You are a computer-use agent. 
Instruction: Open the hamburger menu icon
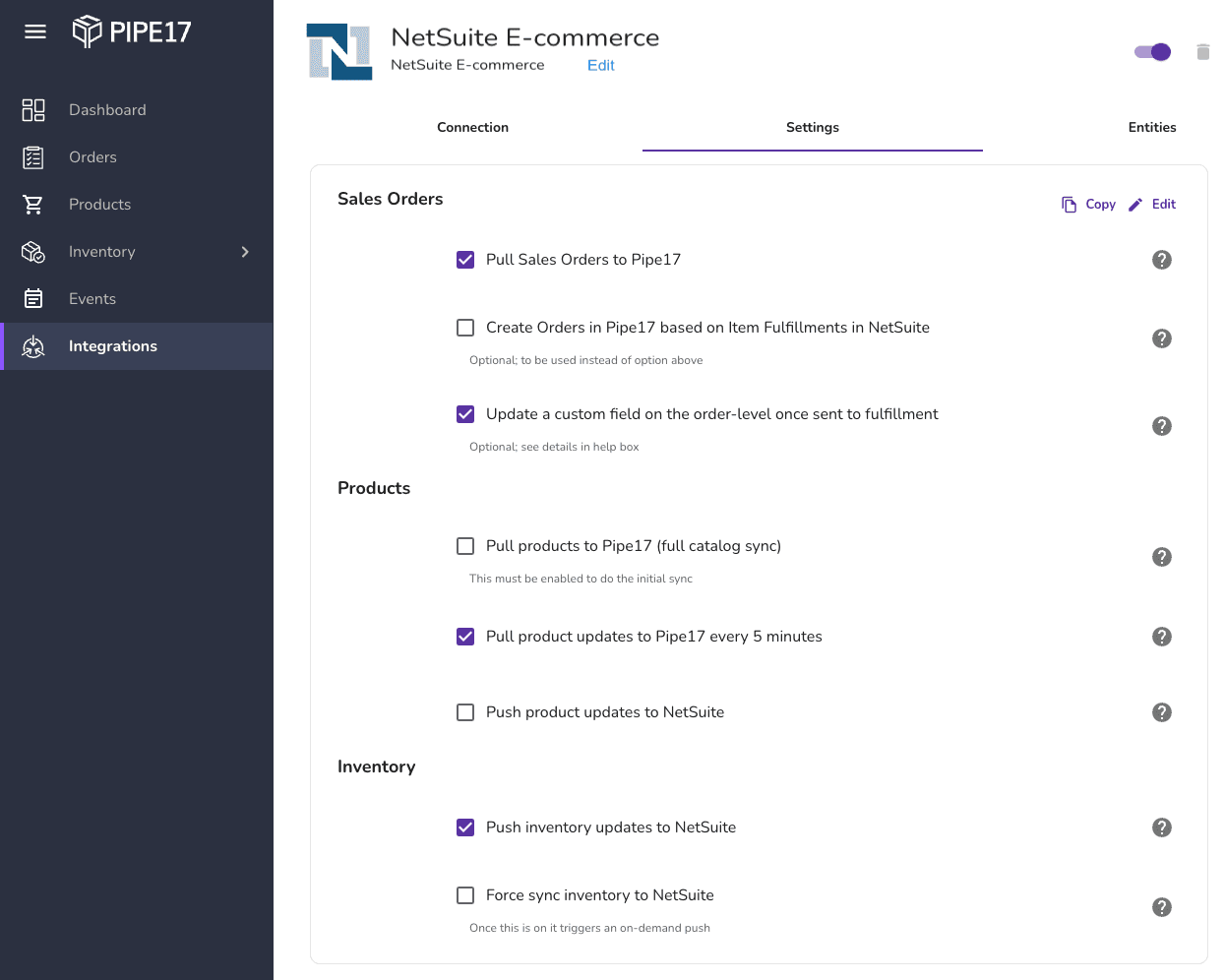[x=35, y=31]
